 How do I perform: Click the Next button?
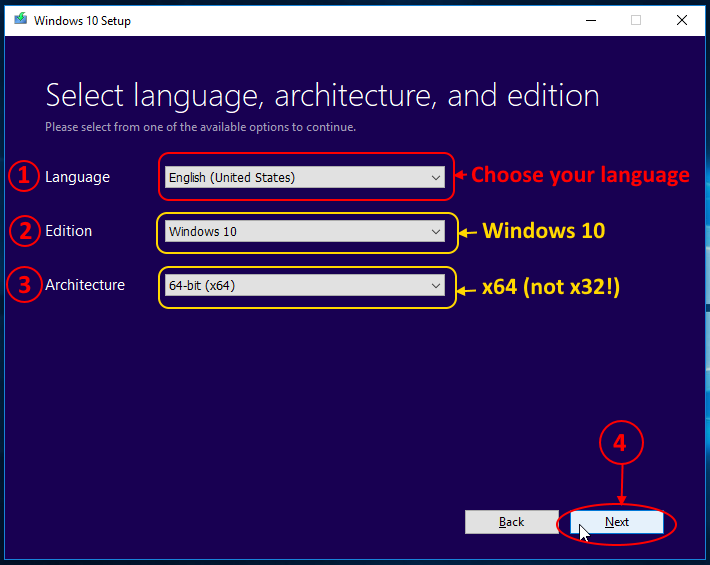pos(617,522)
